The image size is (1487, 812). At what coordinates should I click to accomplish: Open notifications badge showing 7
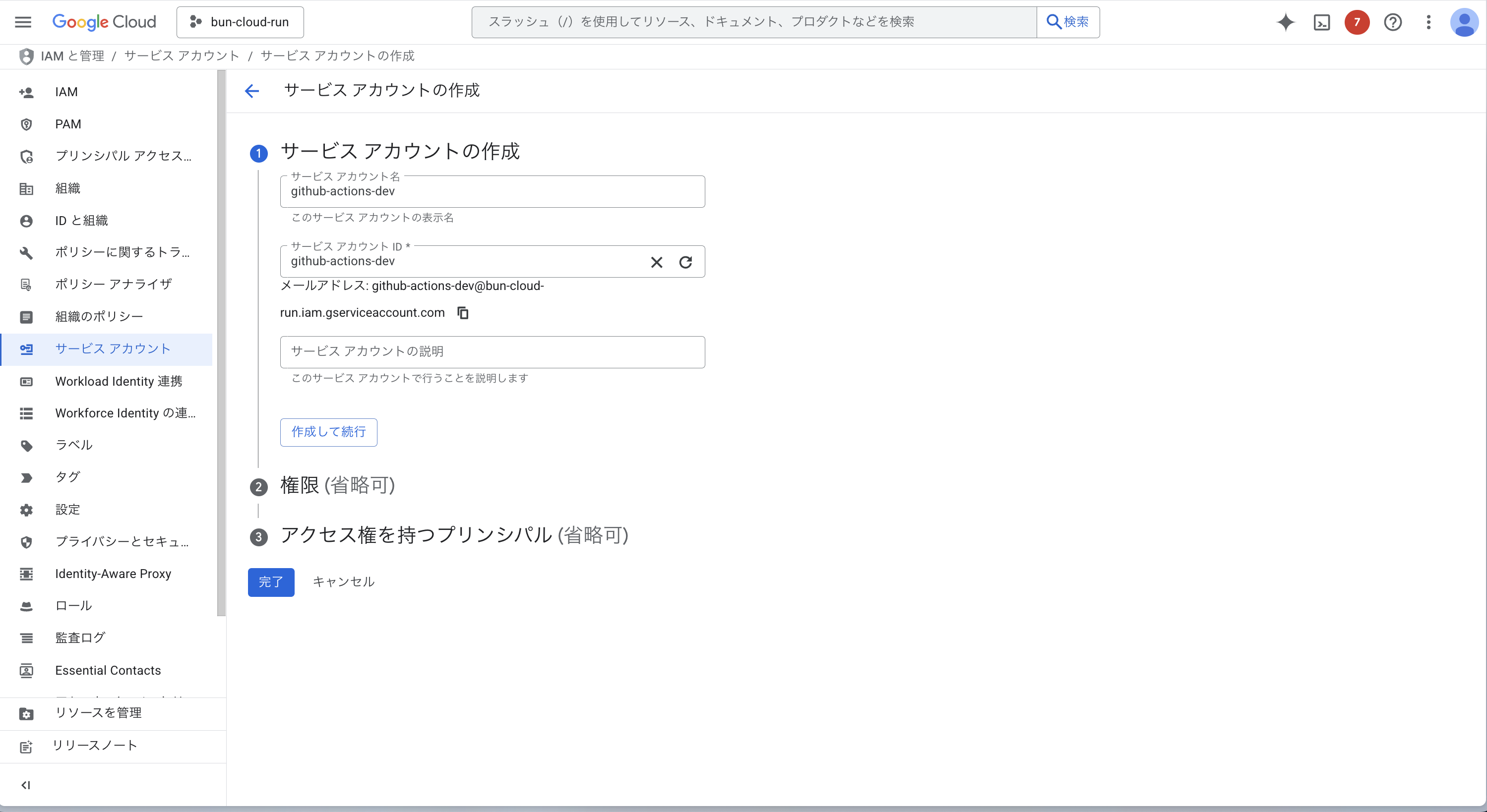1357,22
